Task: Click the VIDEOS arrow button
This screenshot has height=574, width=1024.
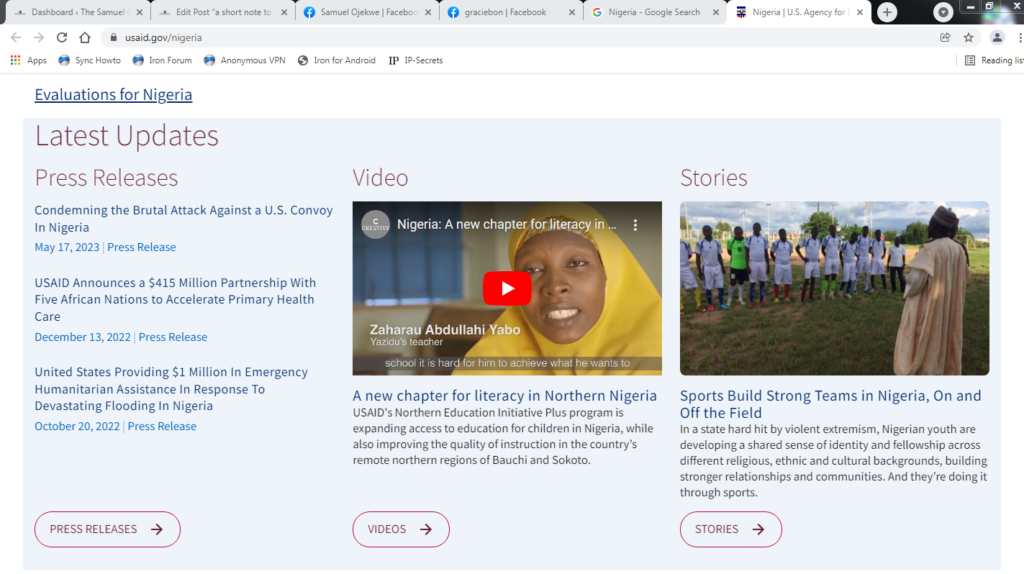Action: [401, 529]
